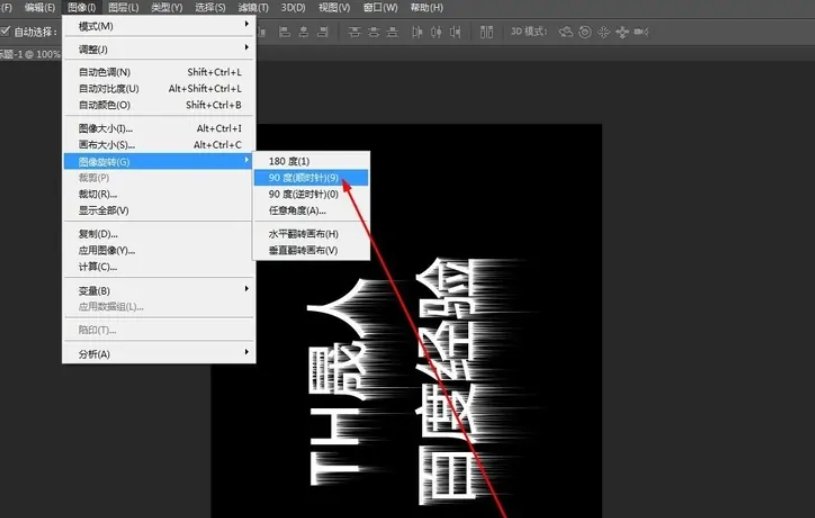Viewport: 815px width, 518px height.
Task: Select 90 度(顺时针)(9) rotation
Action: coord(311,178)
